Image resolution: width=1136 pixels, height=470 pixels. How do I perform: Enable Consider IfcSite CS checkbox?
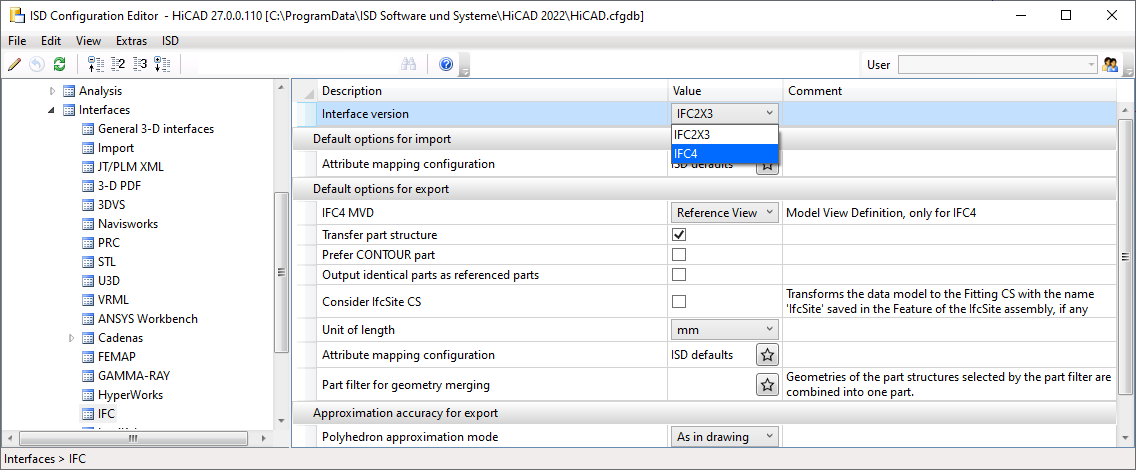coord(679,301)
